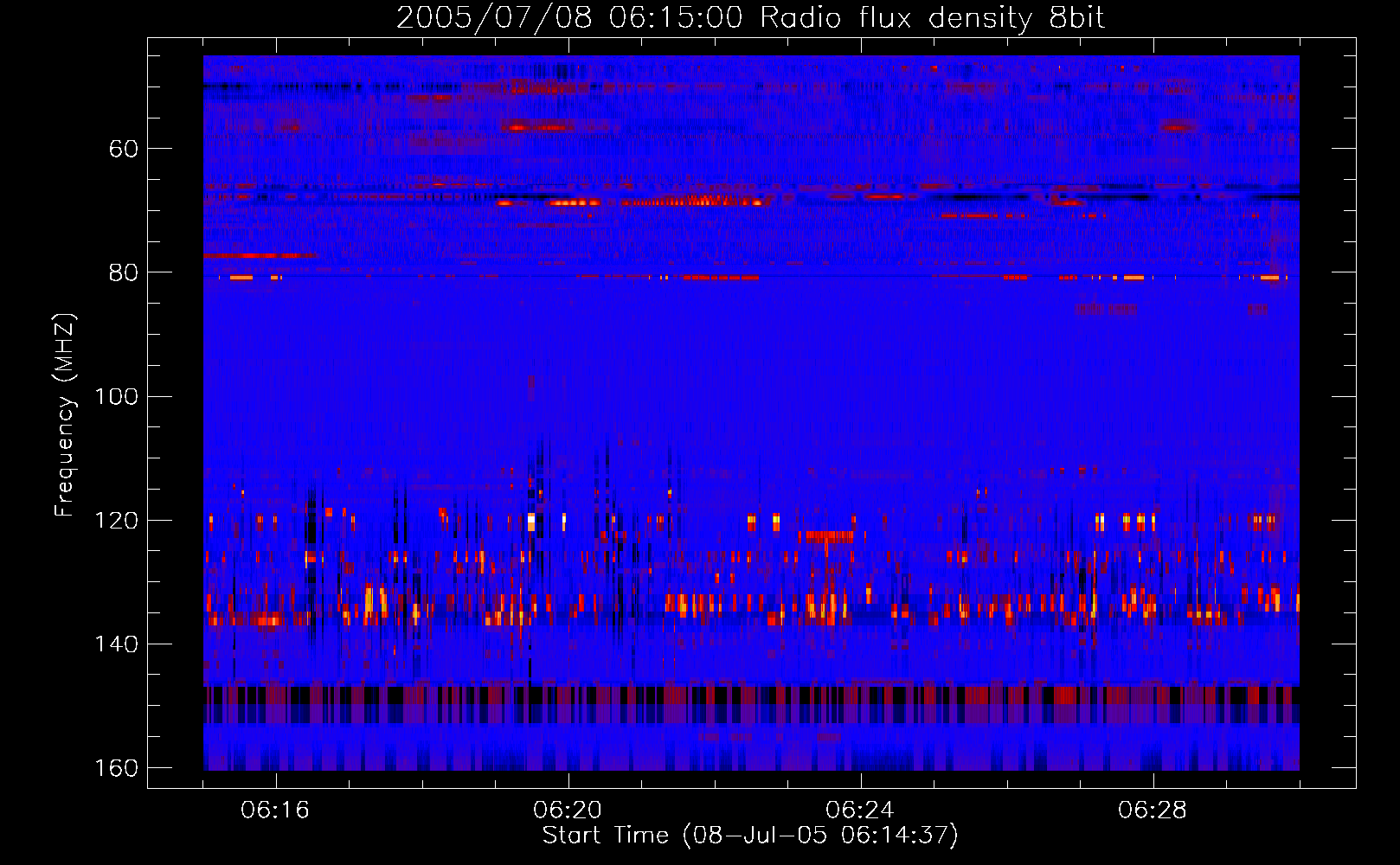This screenshot has height=865, width=1400.
Task: Click the plot title "2005/07/08 06:15:00 Radio flux density 8bit"
Action: point(750,18)
